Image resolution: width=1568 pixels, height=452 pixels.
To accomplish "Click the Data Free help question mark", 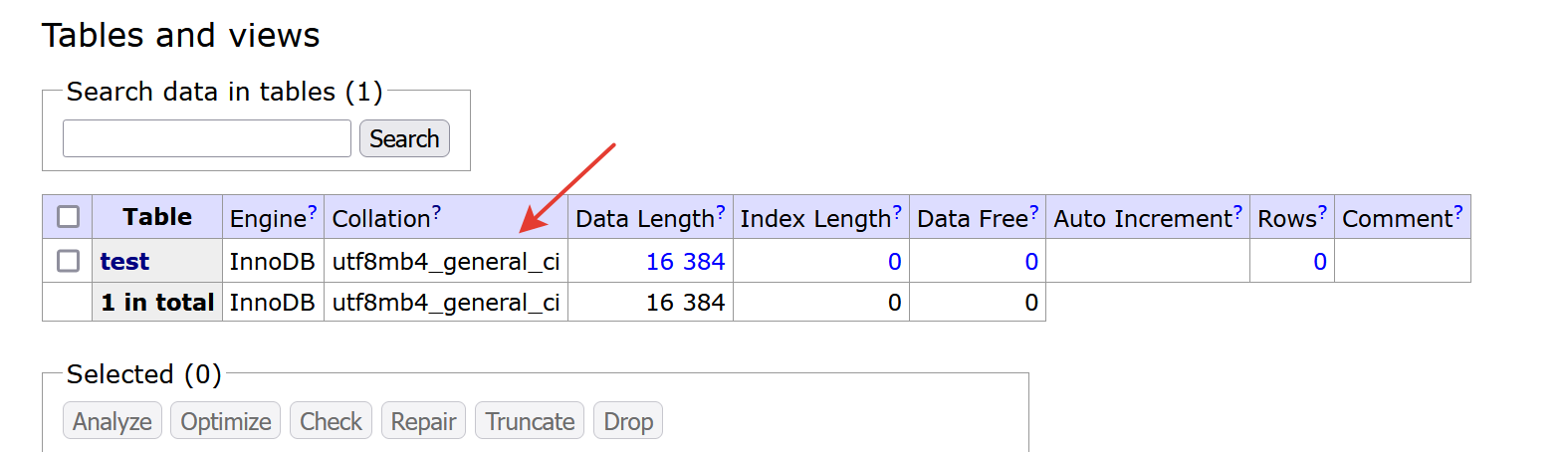I will coord(1033,212).
